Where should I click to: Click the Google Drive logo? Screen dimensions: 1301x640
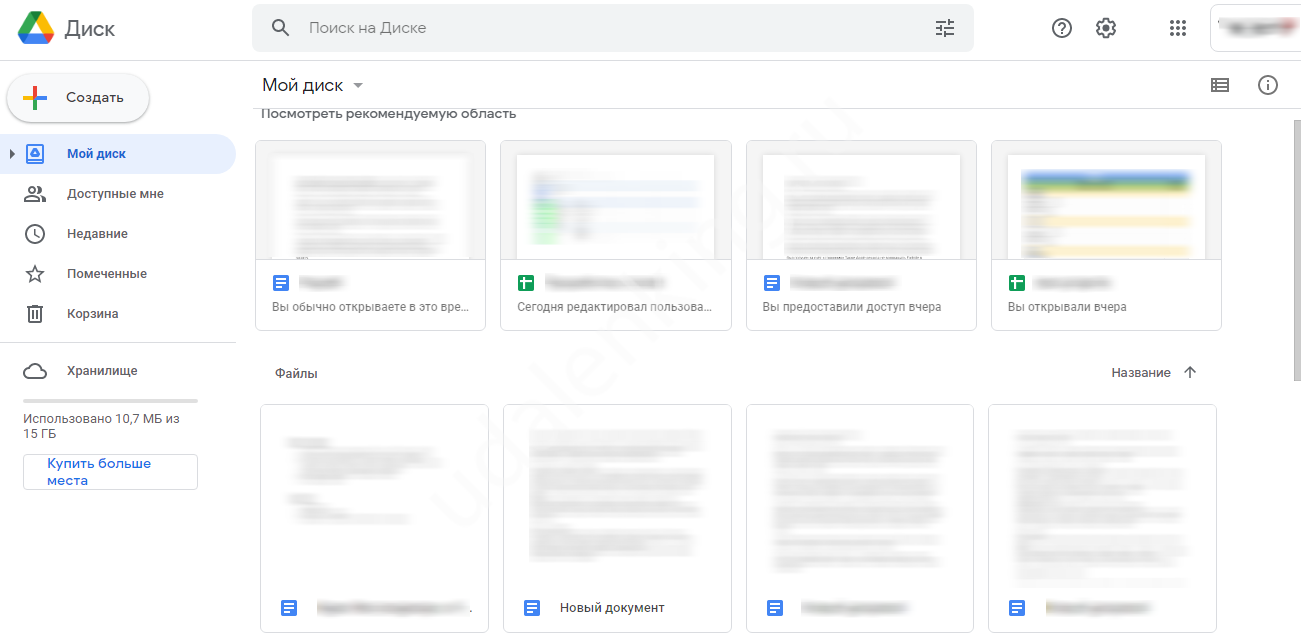[x=36, y=29]
